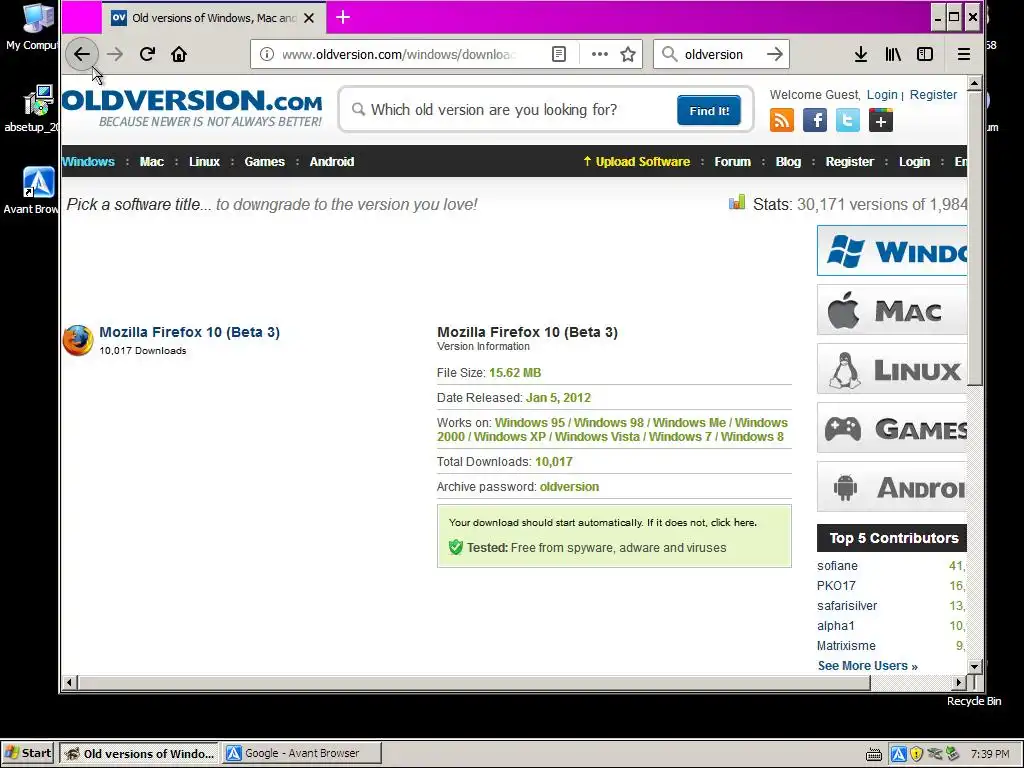
Task: Click the RSS feed icon
Action: tap(782, 120)
